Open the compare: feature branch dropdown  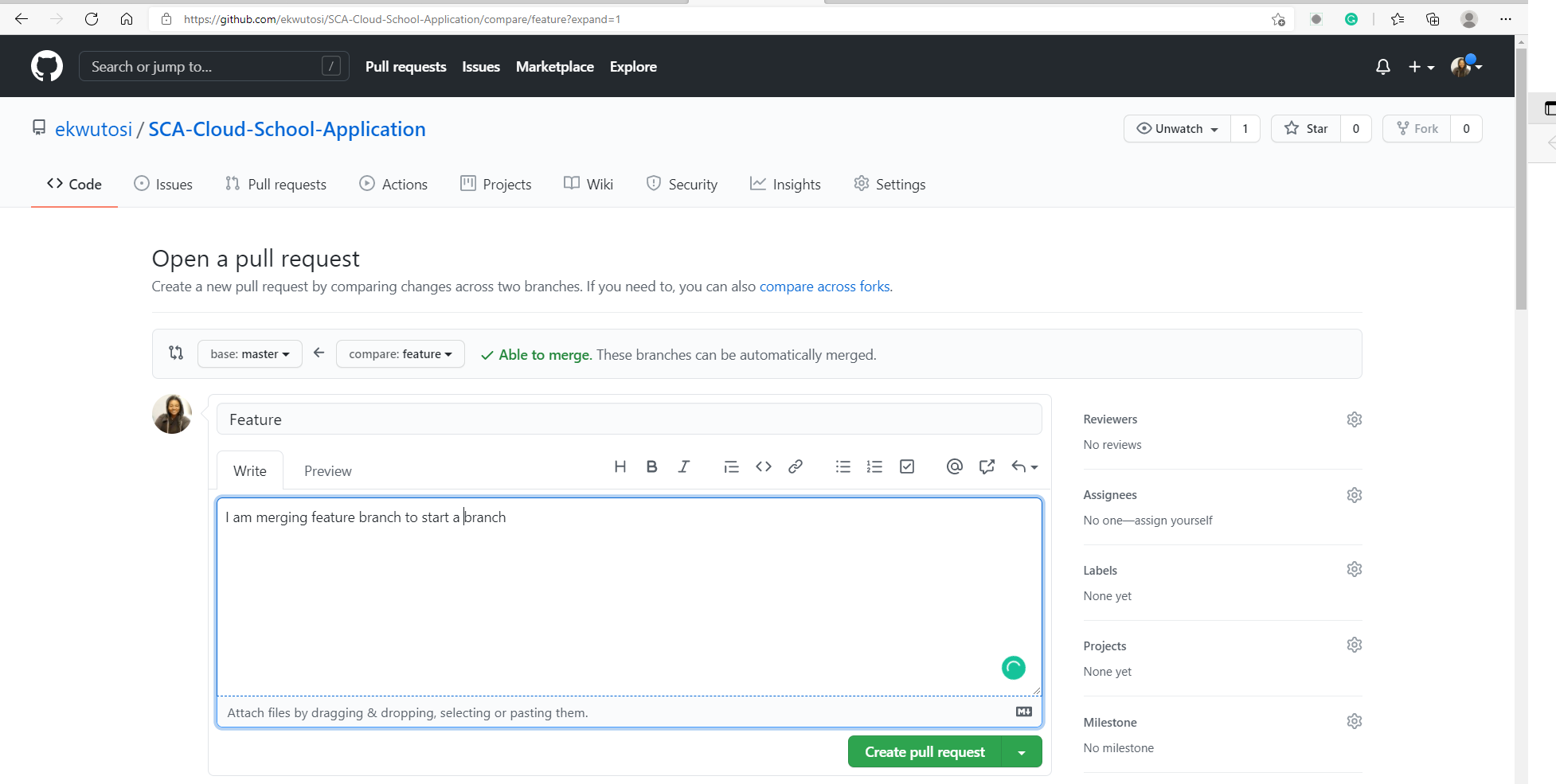401,354
